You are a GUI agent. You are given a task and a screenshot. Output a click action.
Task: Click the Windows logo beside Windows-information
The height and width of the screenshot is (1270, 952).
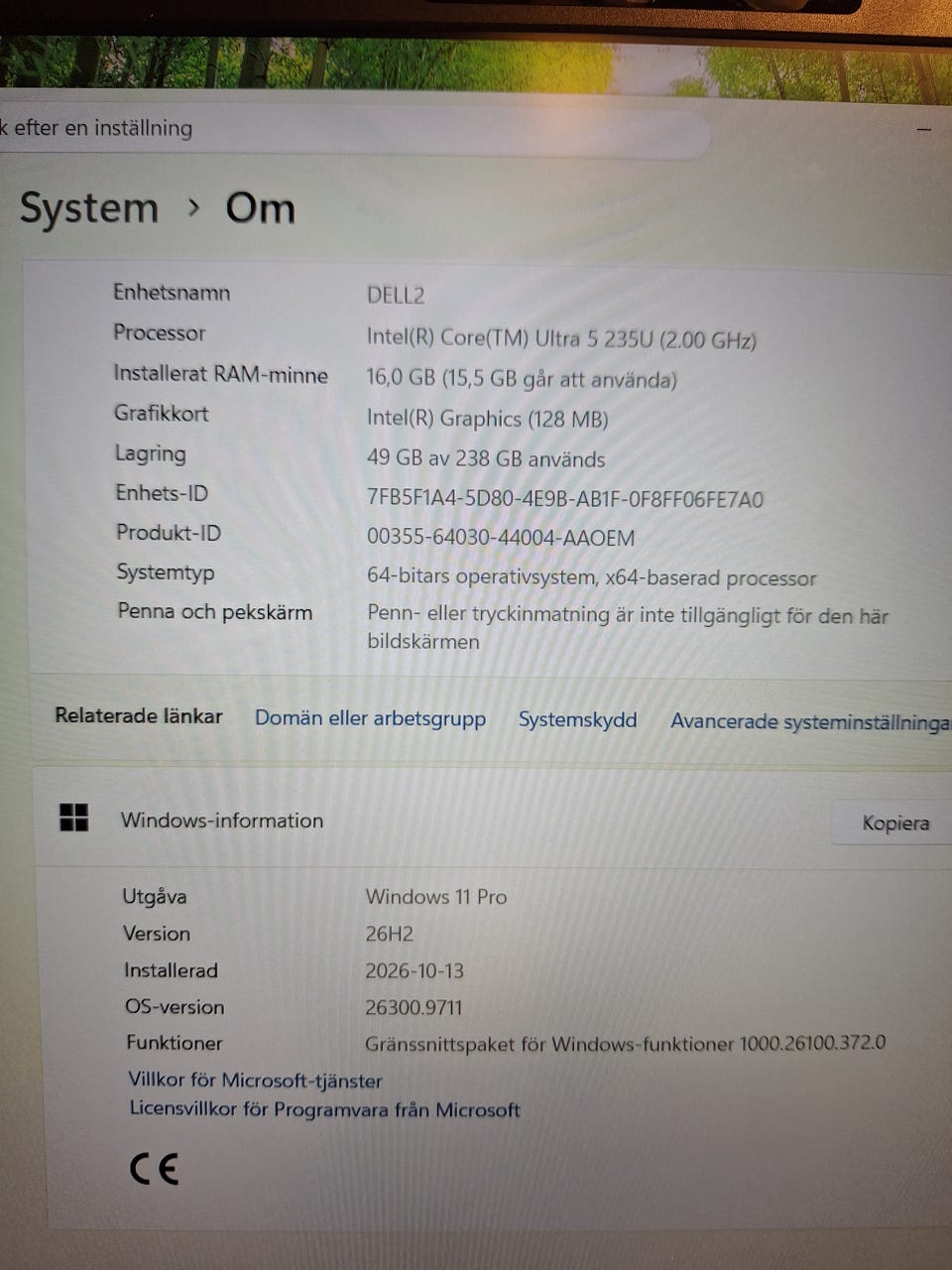pos(74,818)
